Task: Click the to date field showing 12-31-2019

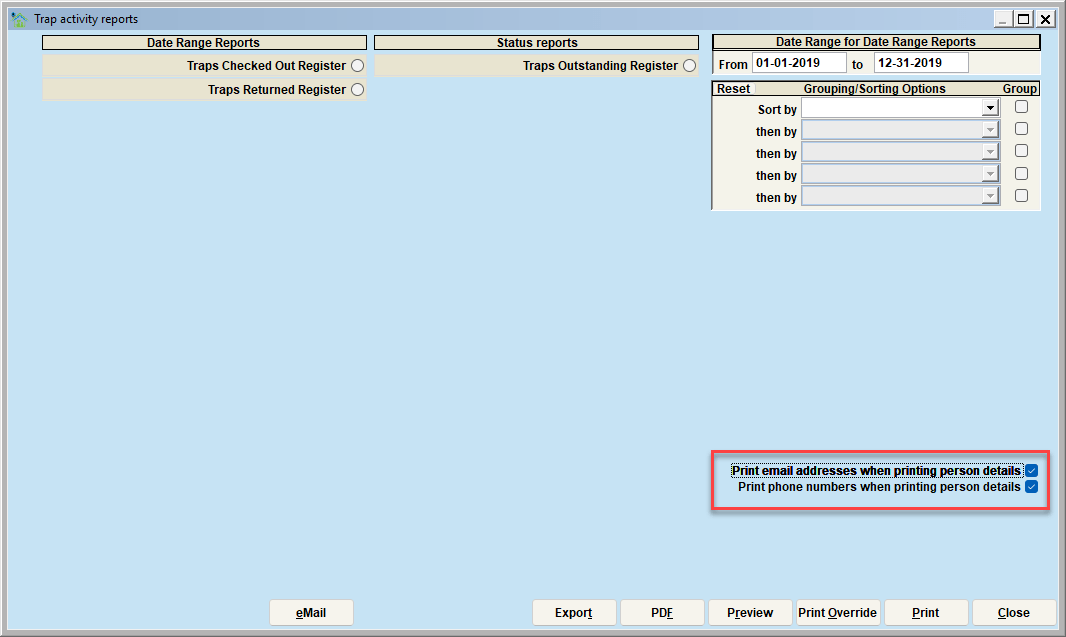Action: (x=921, y=63)
